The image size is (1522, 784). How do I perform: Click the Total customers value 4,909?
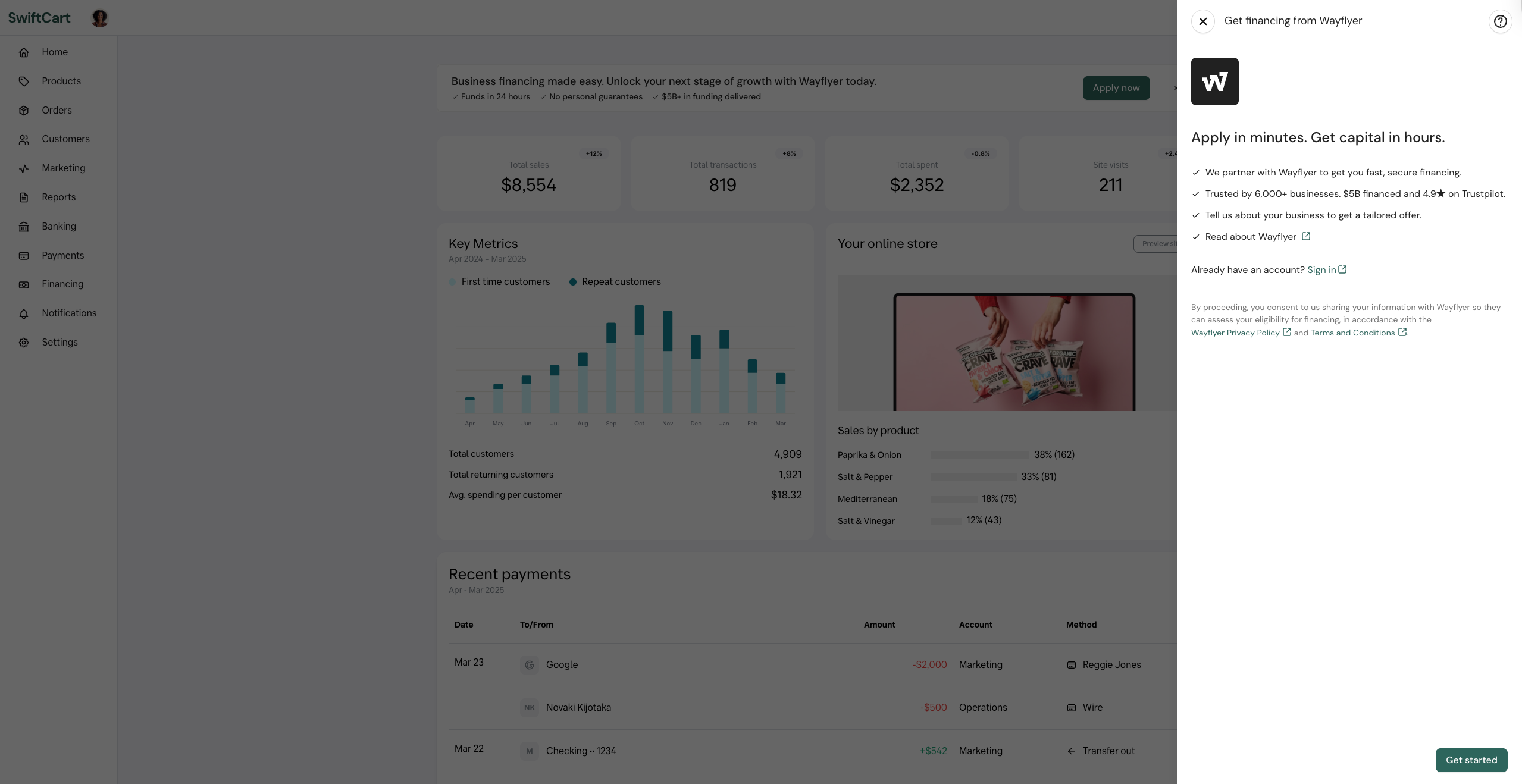(x=788, y=454)
